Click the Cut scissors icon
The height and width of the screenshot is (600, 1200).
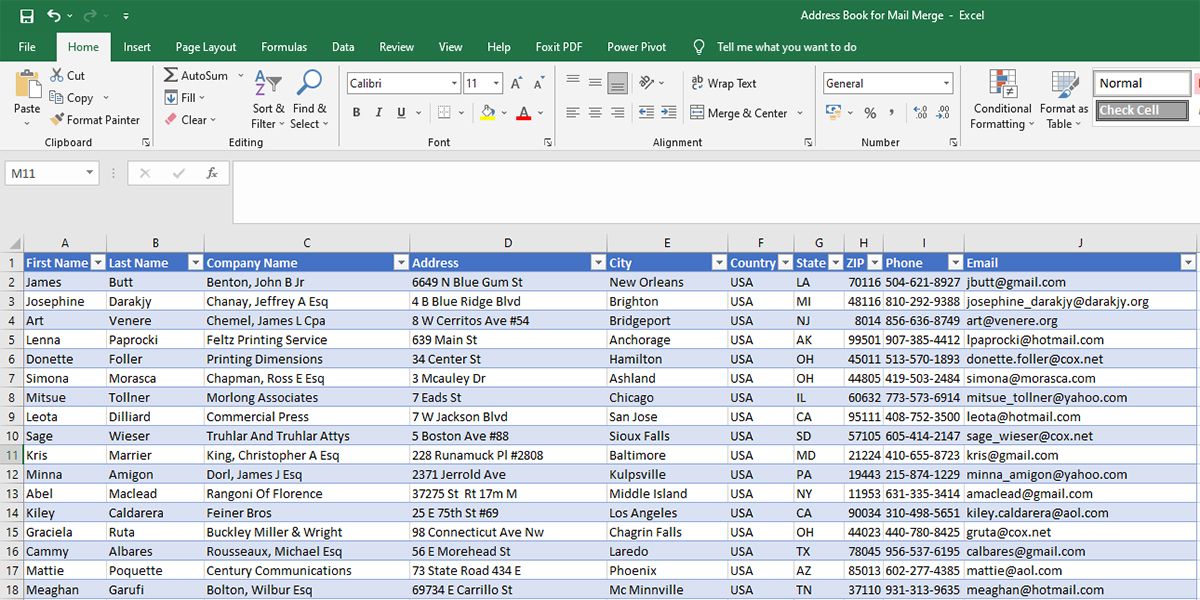[57, 76]
